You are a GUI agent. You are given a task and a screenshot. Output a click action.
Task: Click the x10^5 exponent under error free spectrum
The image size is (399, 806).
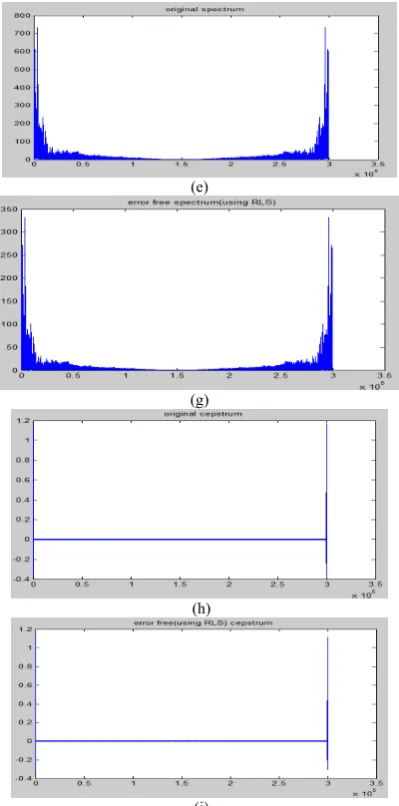coord(372,386)
